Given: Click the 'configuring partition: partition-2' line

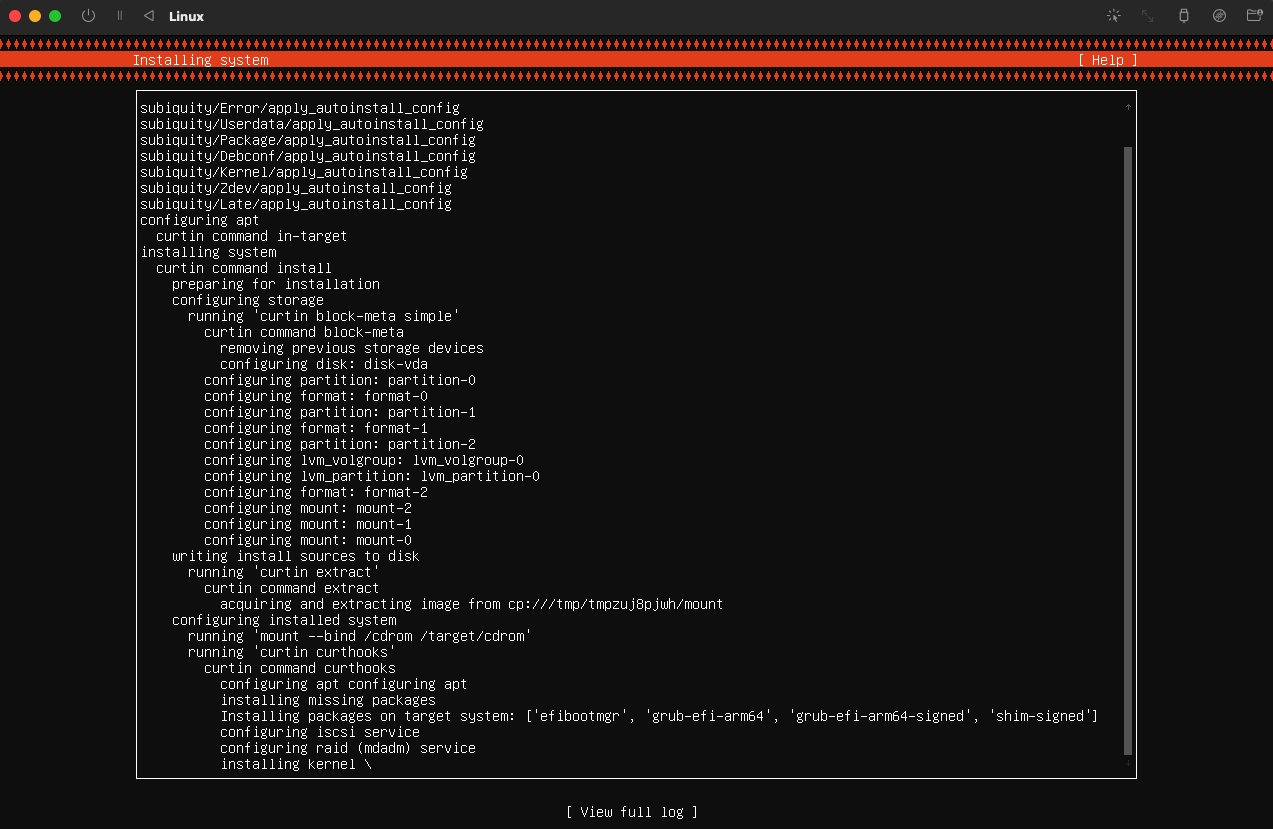Looking at the screenshot, I should point(340,444).
